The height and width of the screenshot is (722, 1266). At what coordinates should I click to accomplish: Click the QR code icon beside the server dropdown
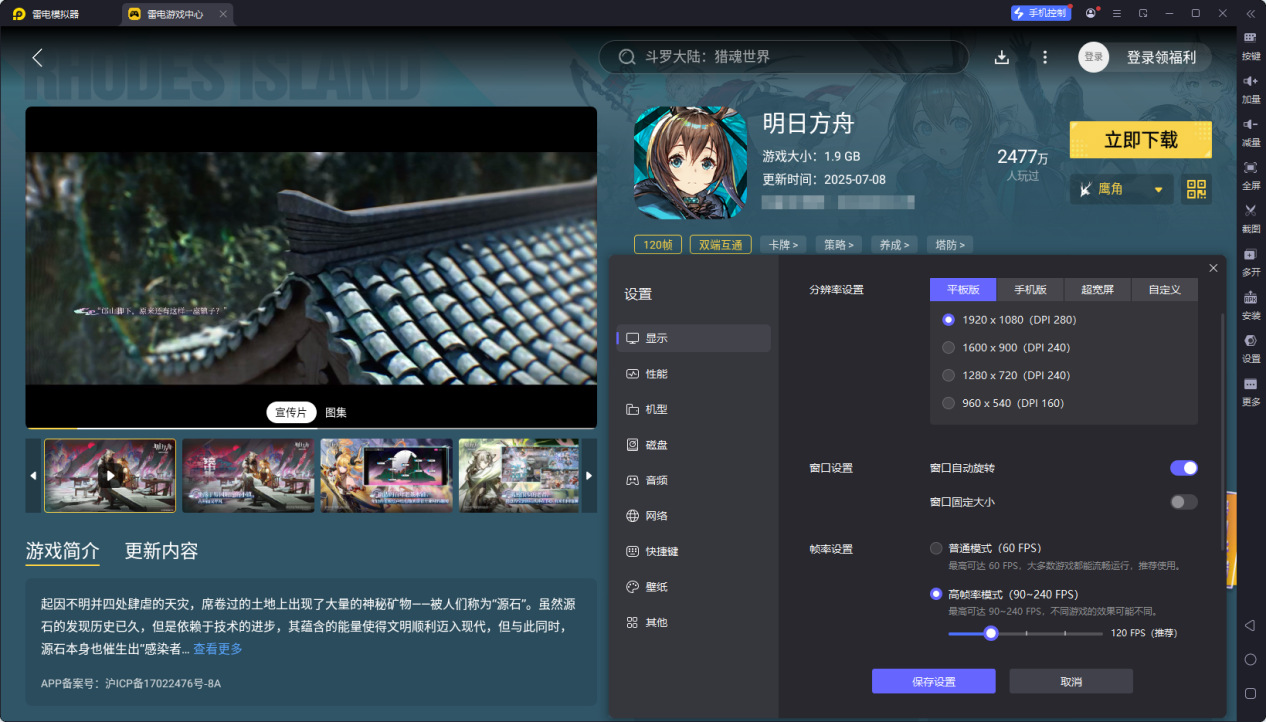1197,188
